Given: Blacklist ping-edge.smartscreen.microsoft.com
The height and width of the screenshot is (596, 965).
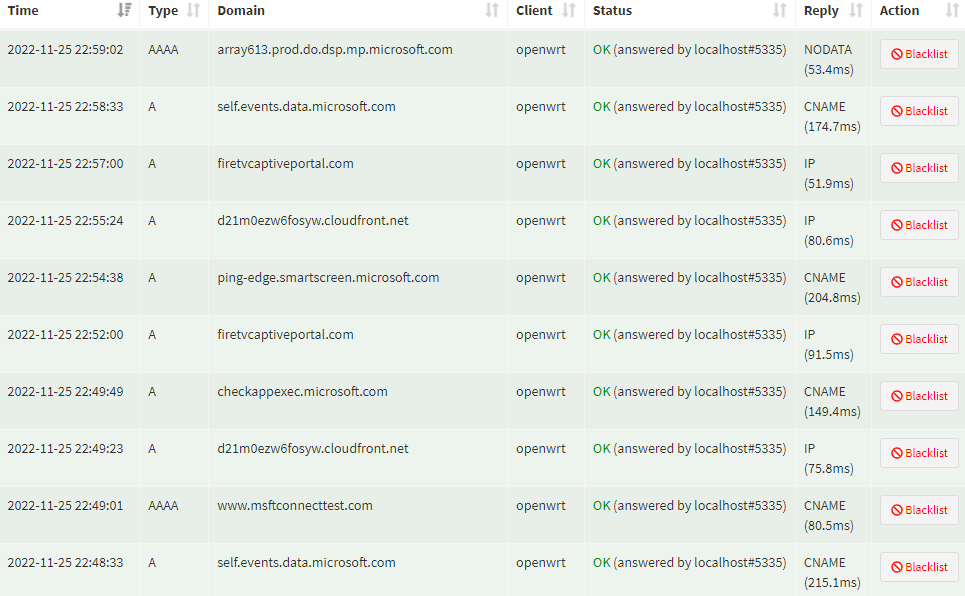Looking at the screenshot, I should 919,282.
